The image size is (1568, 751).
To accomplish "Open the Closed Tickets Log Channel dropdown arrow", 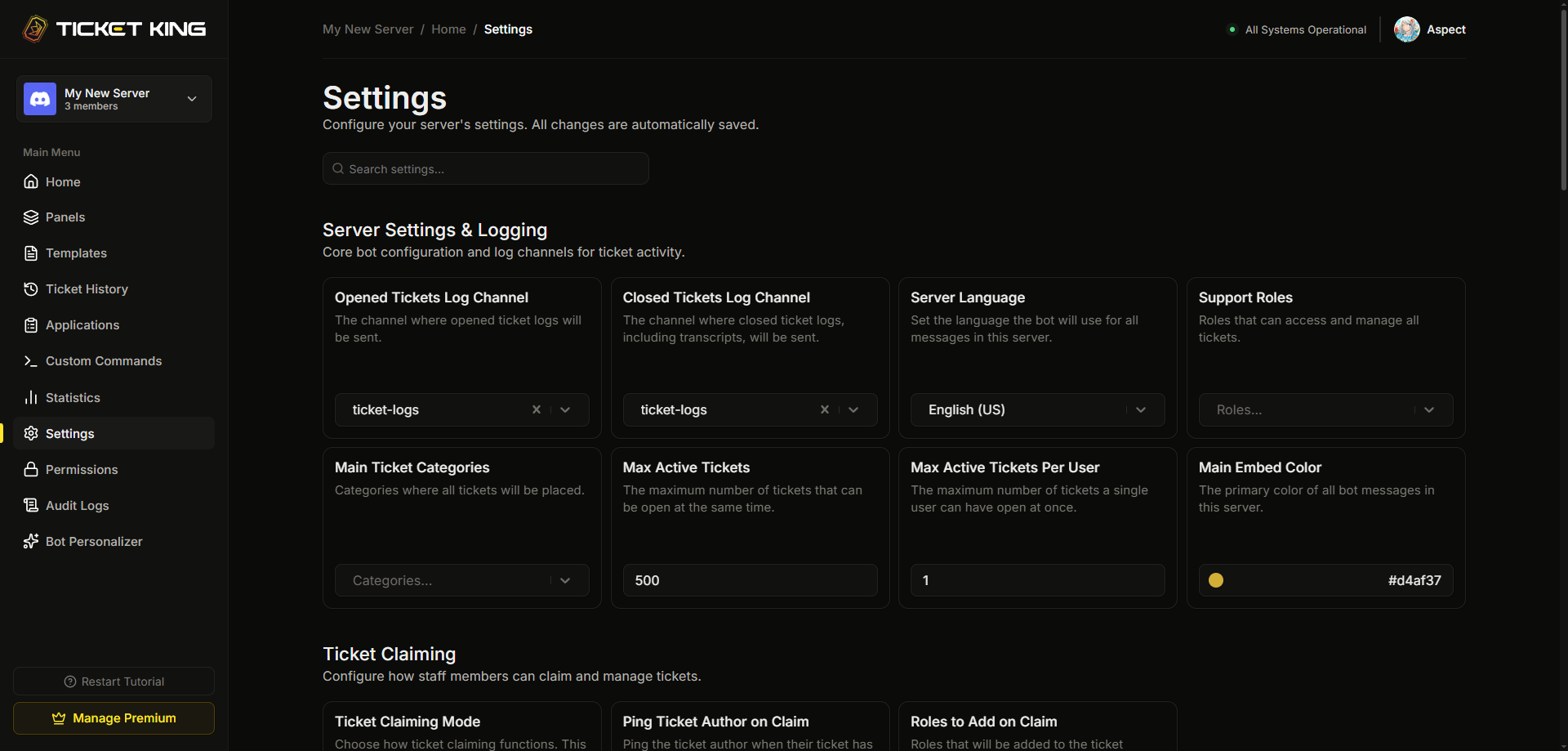I will coord(853,409).
